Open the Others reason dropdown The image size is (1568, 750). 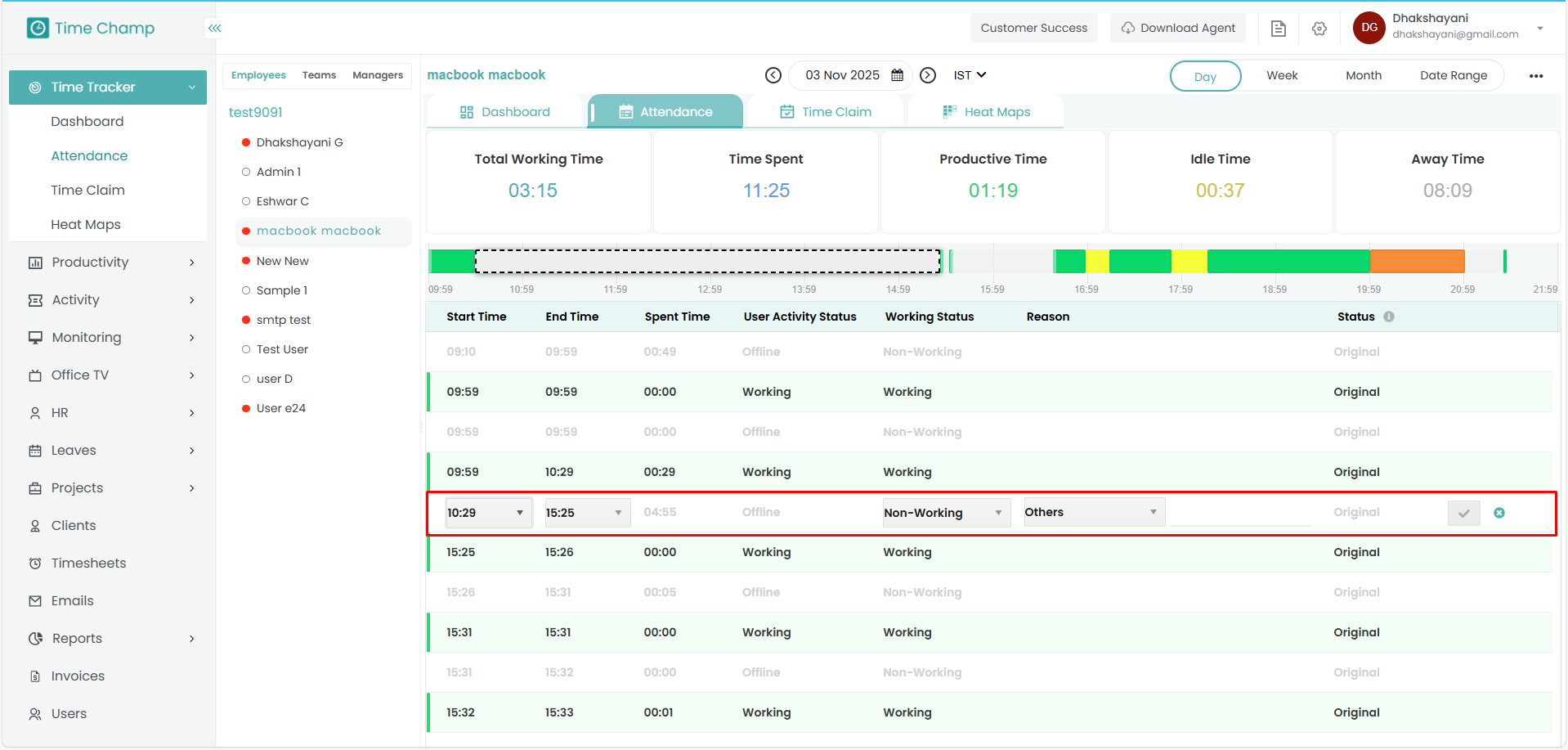coord(1093,512)
